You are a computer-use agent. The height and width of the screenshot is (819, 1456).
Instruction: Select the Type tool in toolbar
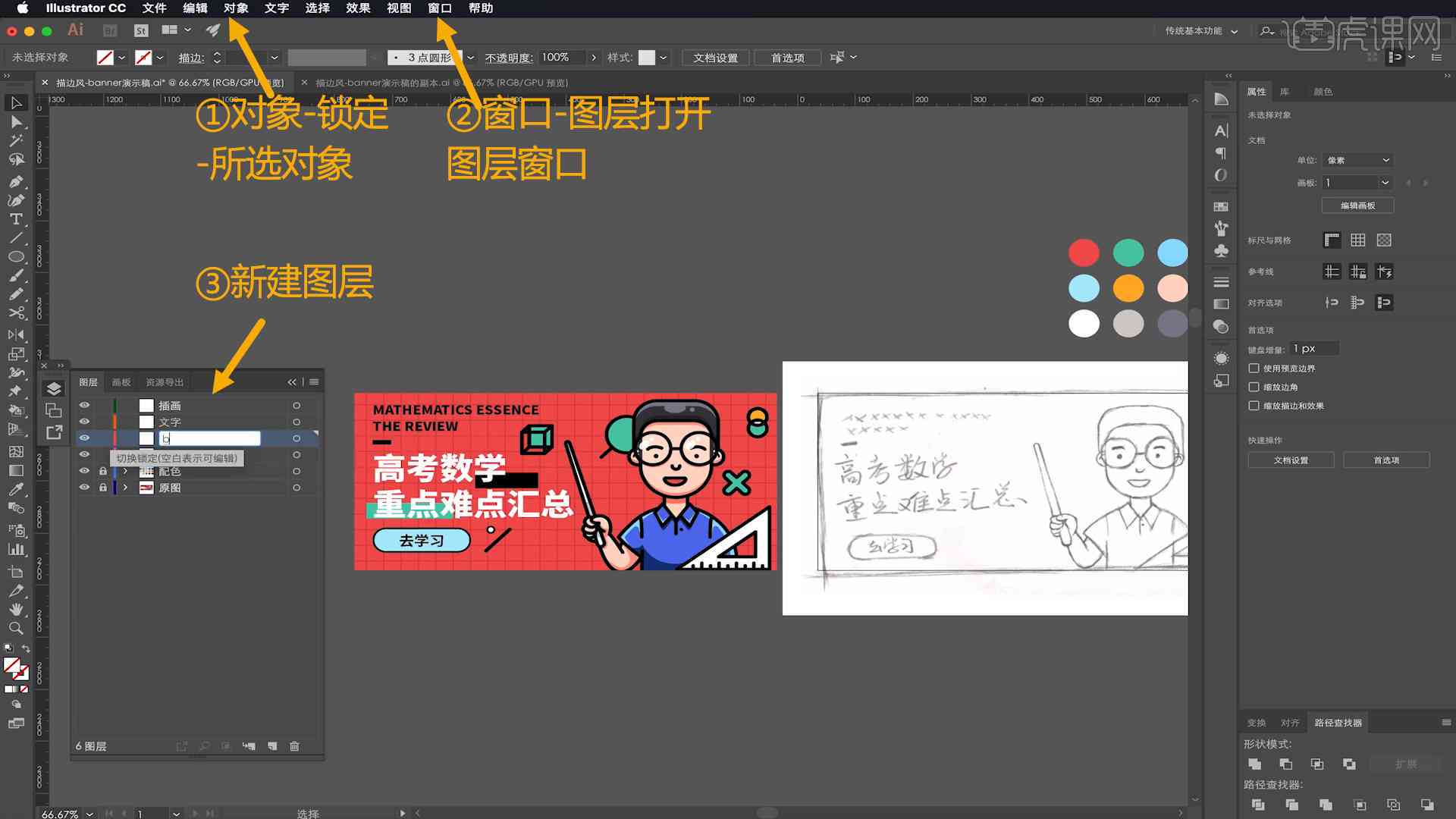(14, 218)
